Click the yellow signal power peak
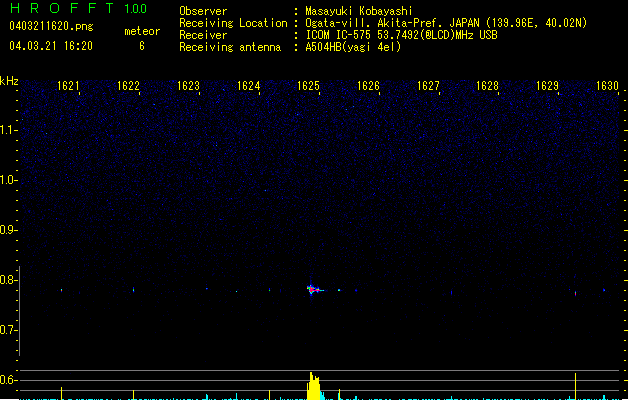Image resolution: width=629 pixels, height=400 pixels. click(313, 386)
